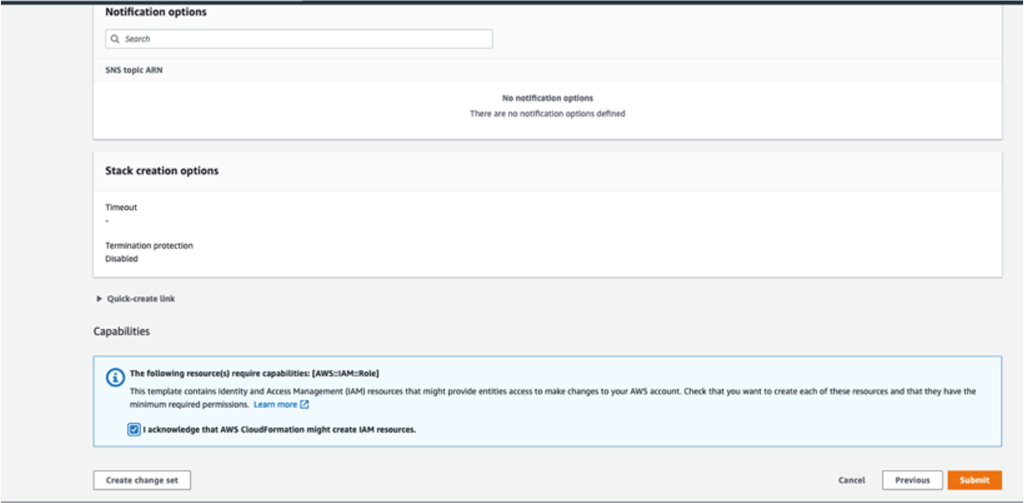
Task: Click the Timeout label
Action: (121, 207)
